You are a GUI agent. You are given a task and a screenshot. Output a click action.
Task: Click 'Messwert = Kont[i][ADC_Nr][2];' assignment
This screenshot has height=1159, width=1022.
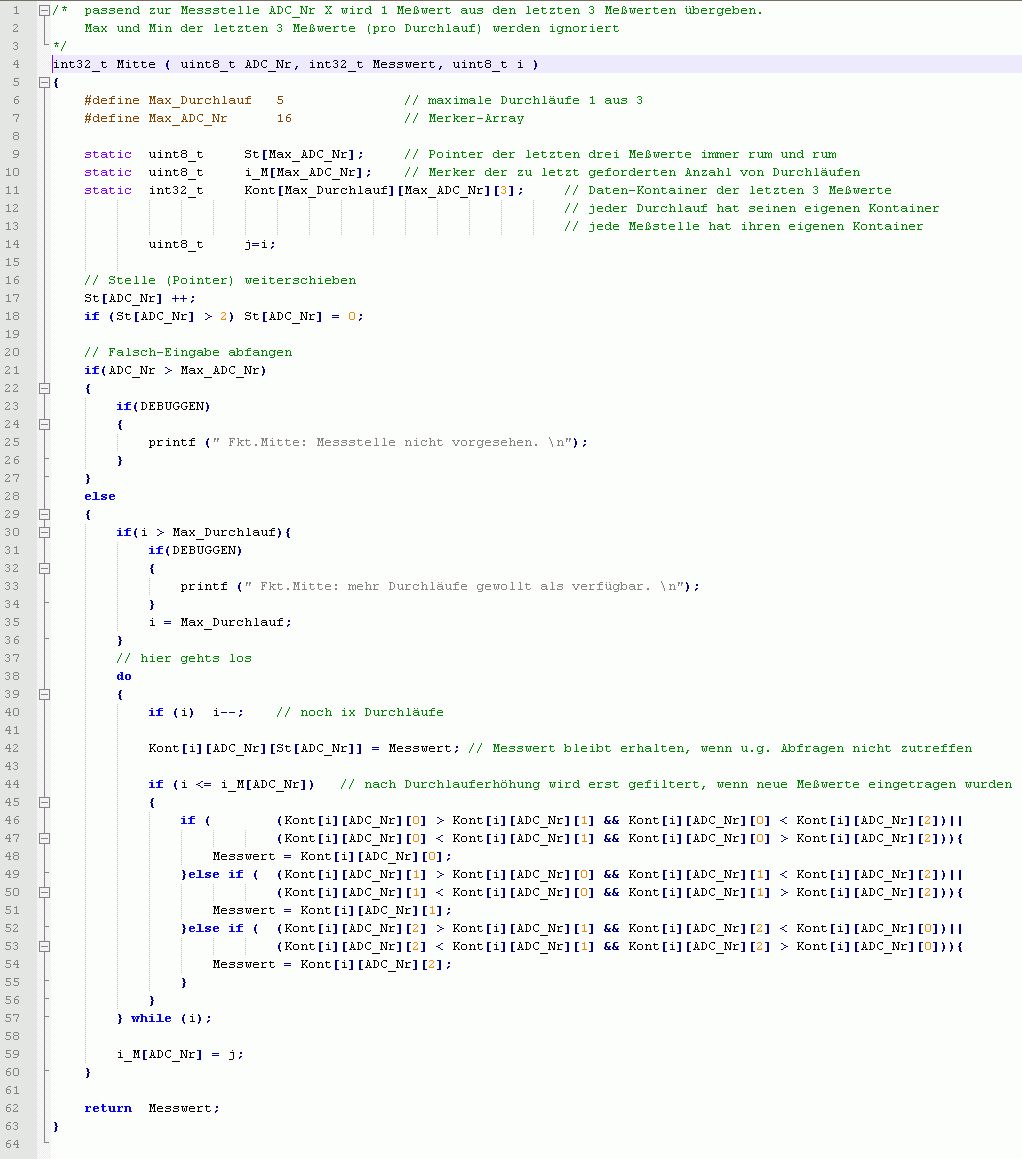click(332, 965)
